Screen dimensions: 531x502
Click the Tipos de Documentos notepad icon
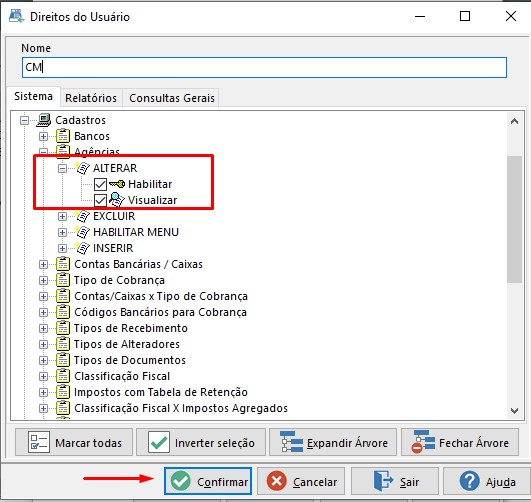(x=63, y=360)
